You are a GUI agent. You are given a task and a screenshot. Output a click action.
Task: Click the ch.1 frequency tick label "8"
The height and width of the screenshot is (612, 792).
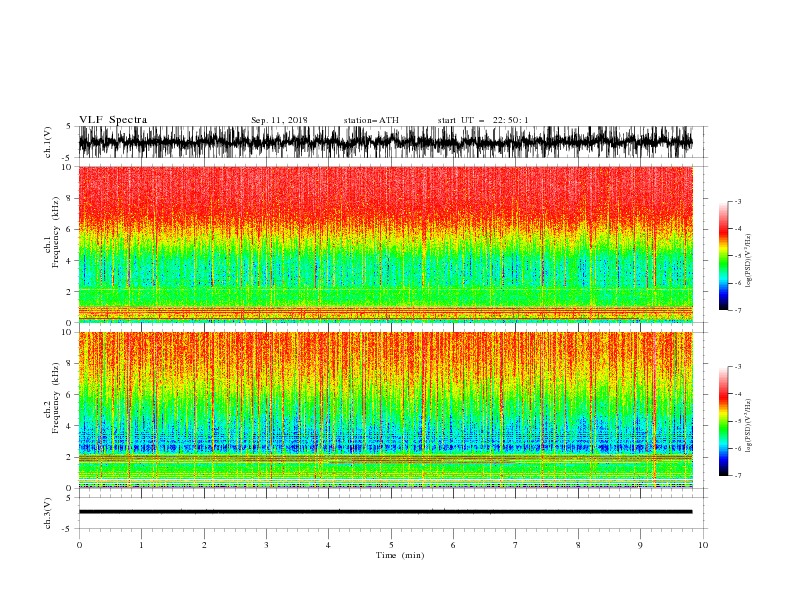click(x=69, y=198)
